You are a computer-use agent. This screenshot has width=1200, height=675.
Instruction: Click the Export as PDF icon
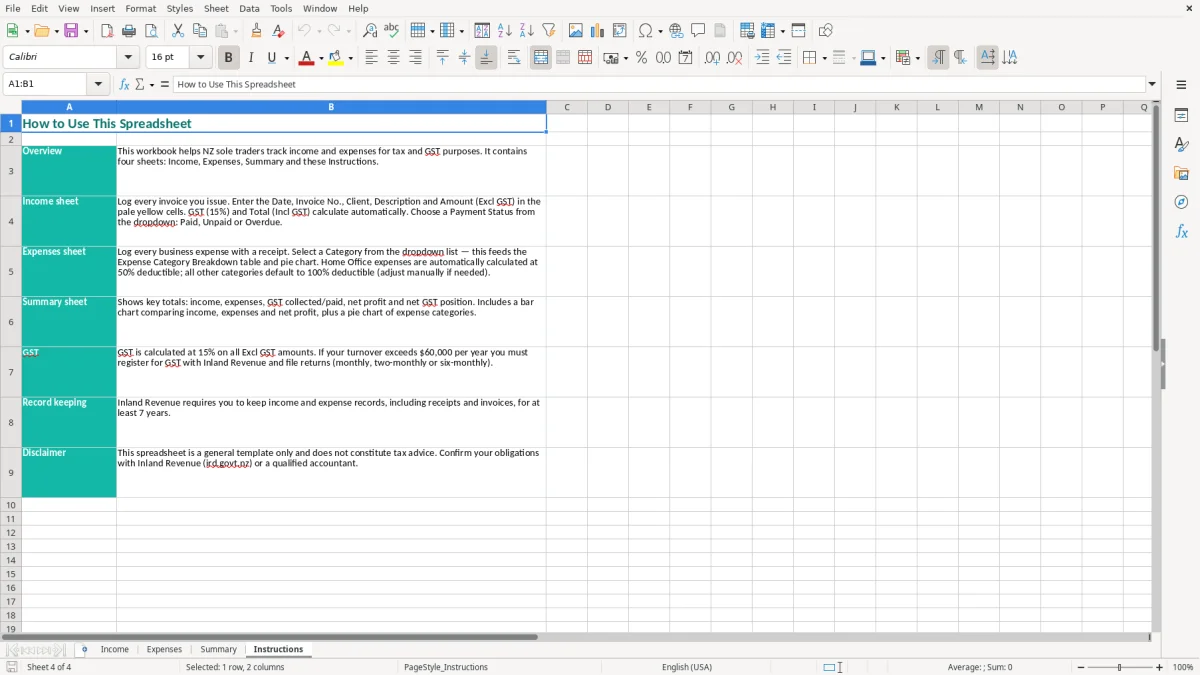point(107,31)
